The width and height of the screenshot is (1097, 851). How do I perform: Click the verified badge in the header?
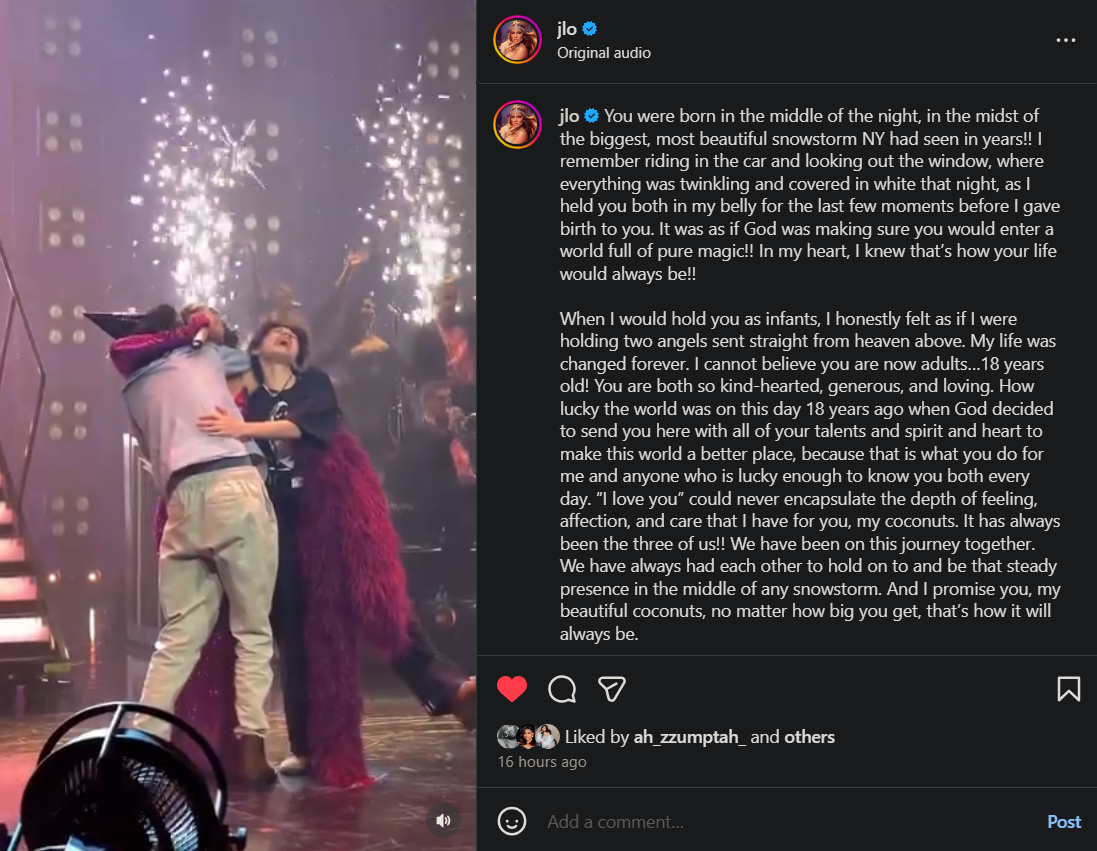(x=590, y=29)
